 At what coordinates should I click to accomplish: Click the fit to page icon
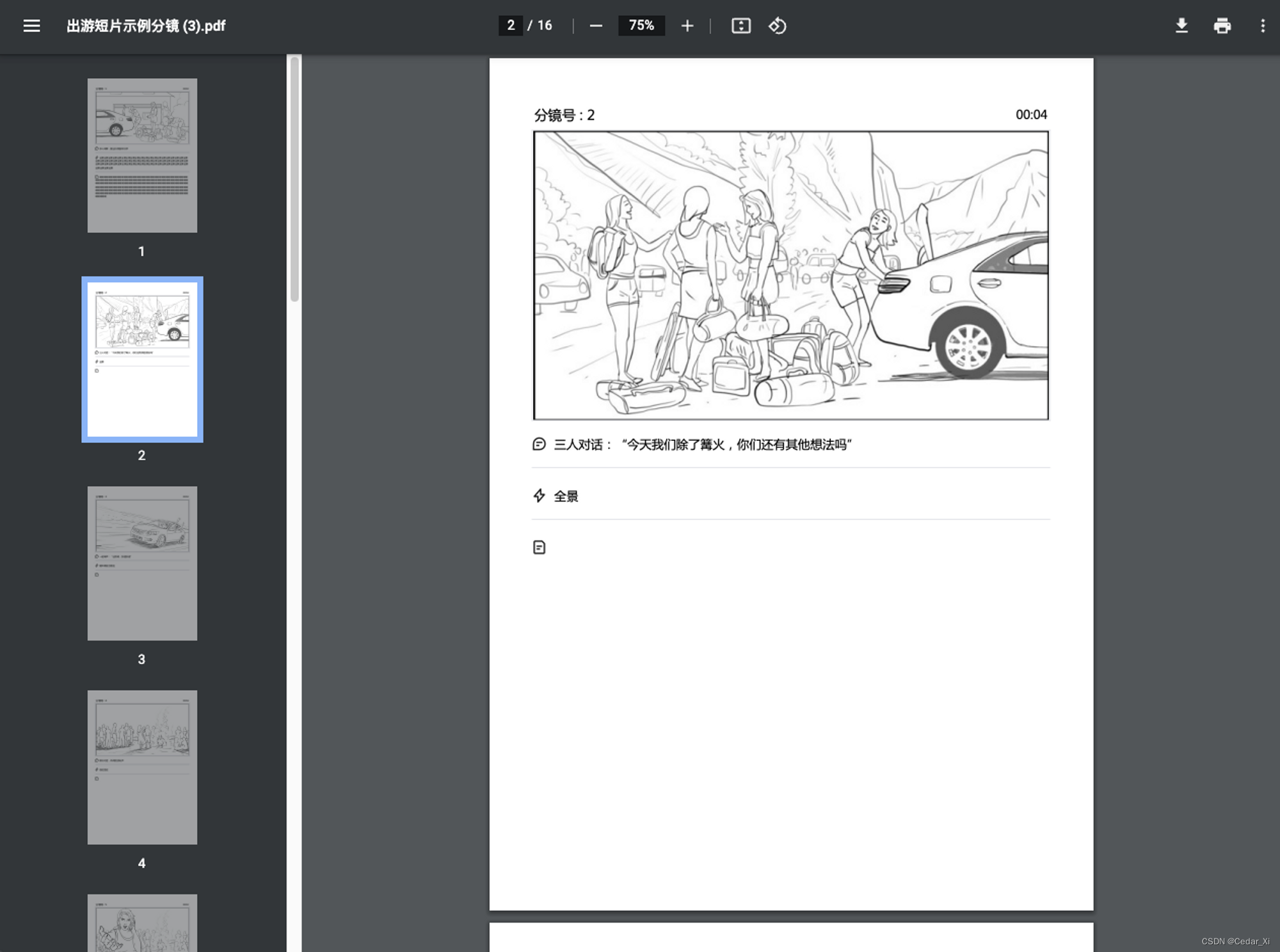[740, 26]
